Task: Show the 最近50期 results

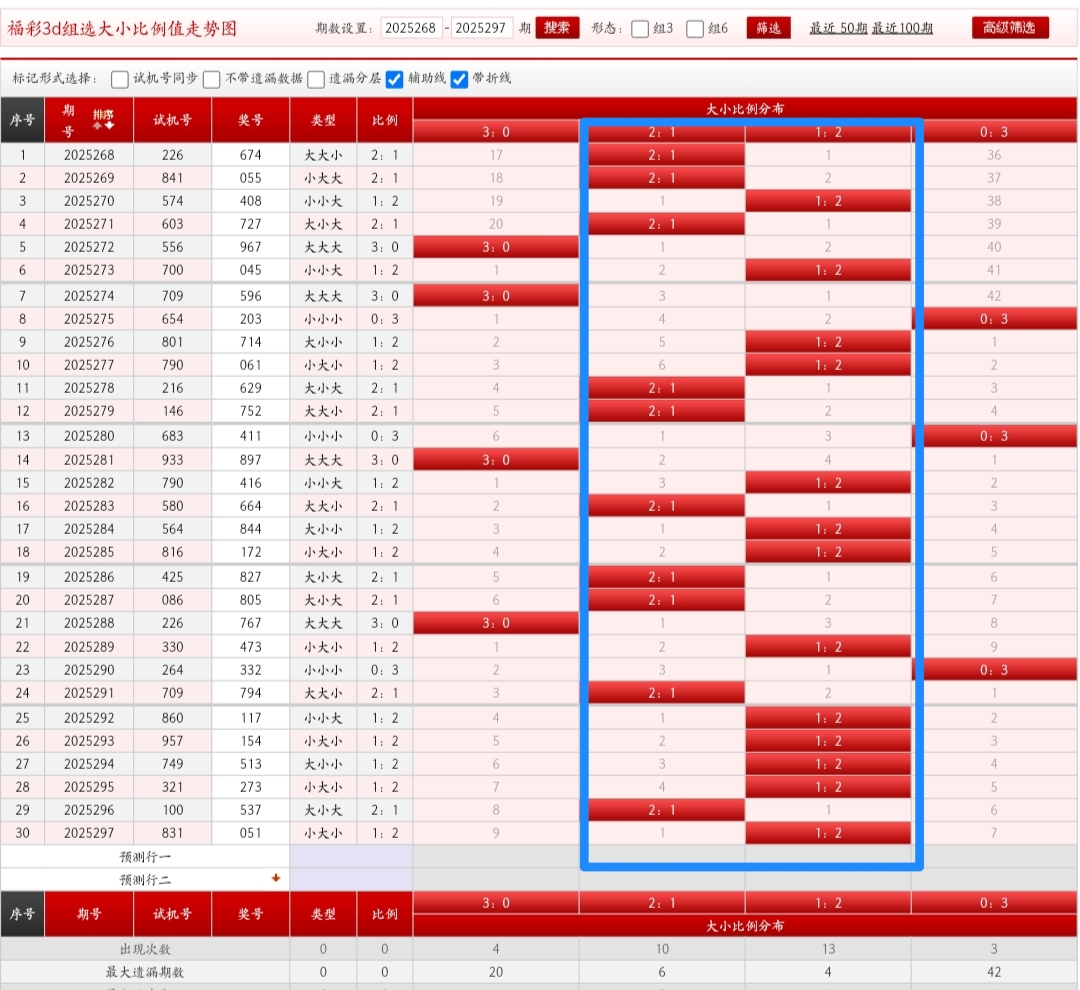Action: coord(838,29)
